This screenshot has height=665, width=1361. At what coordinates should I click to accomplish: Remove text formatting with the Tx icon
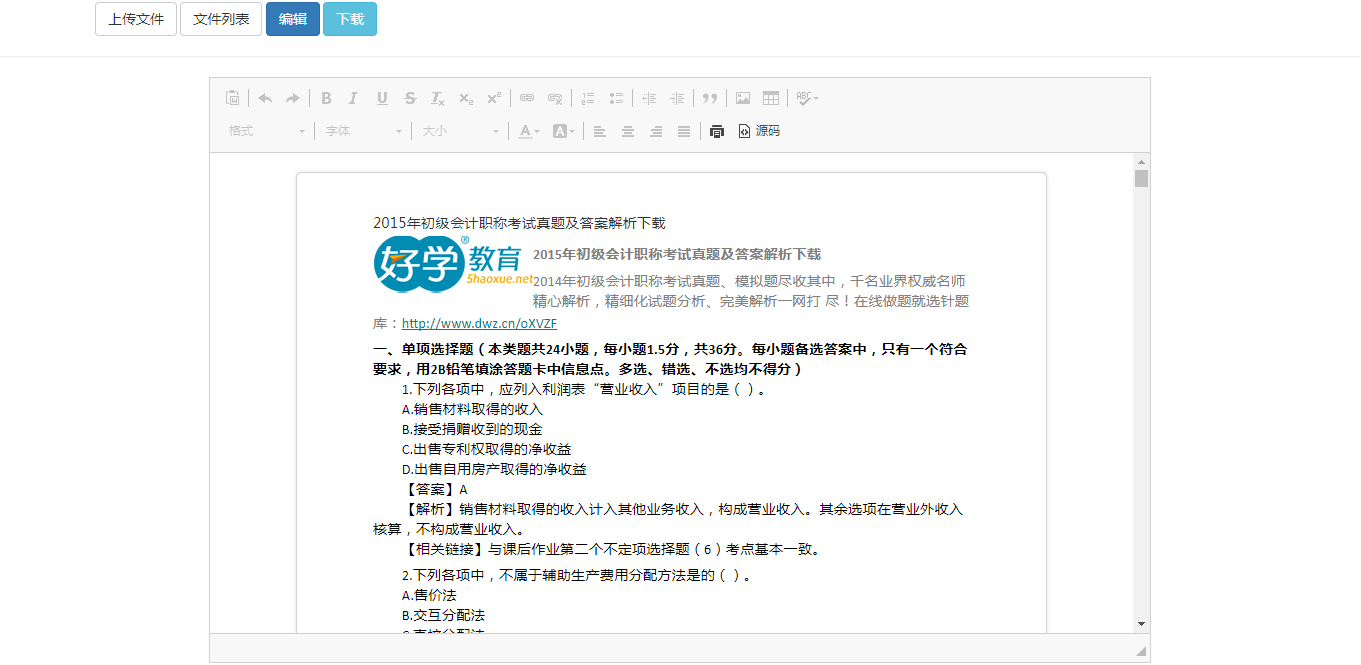point(438,98)
